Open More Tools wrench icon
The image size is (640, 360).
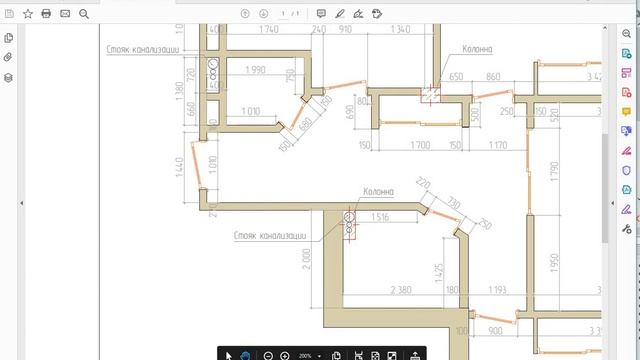627,229
